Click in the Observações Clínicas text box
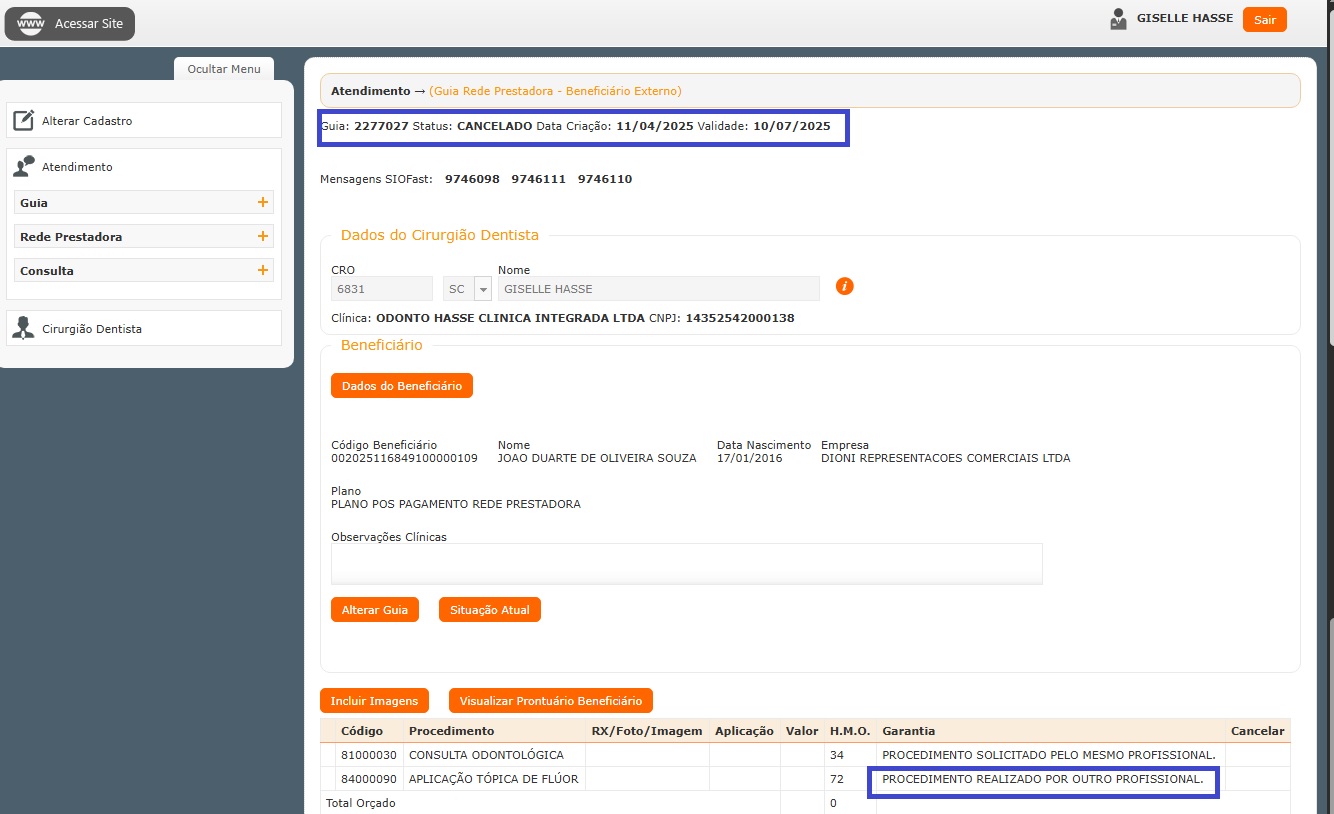1334x814 pixels. point(686,564)
